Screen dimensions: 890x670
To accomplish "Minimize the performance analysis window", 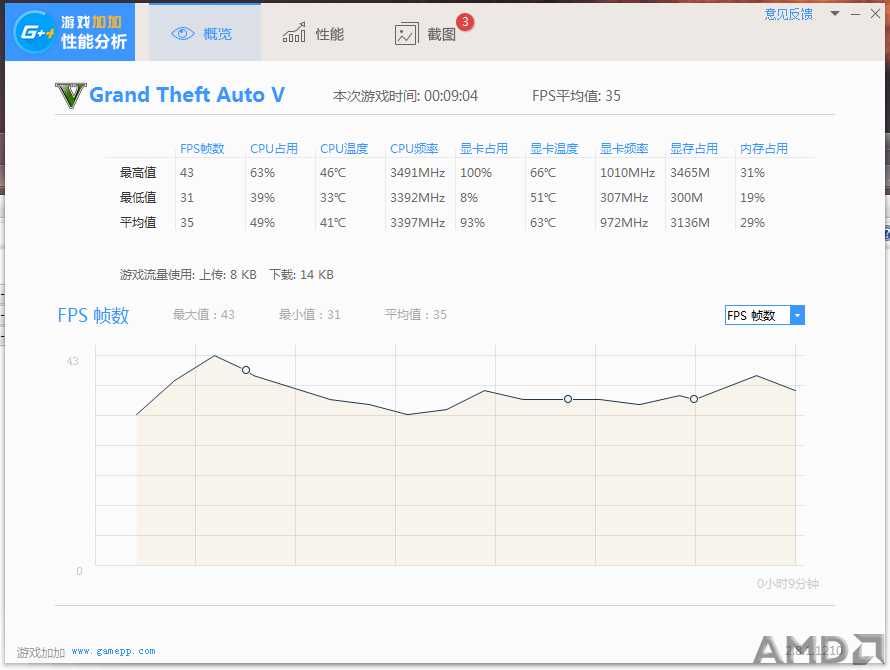I will click(855, 14).
